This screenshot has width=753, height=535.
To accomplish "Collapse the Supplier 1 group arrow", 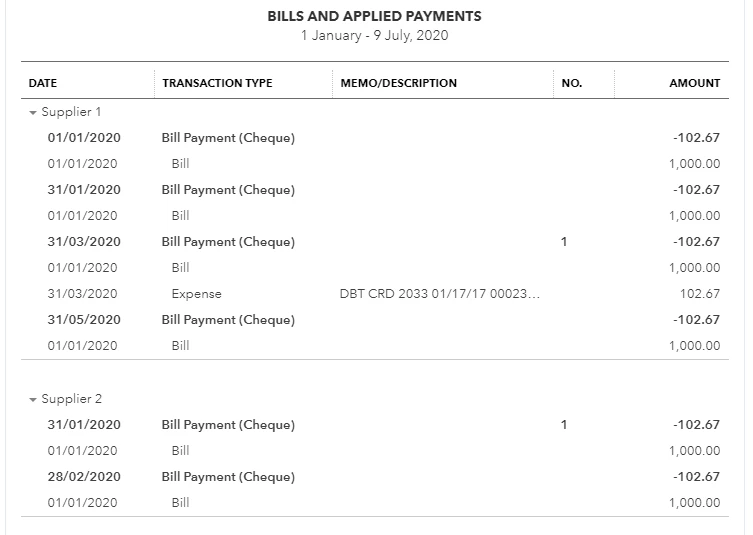I will point(33,113).
